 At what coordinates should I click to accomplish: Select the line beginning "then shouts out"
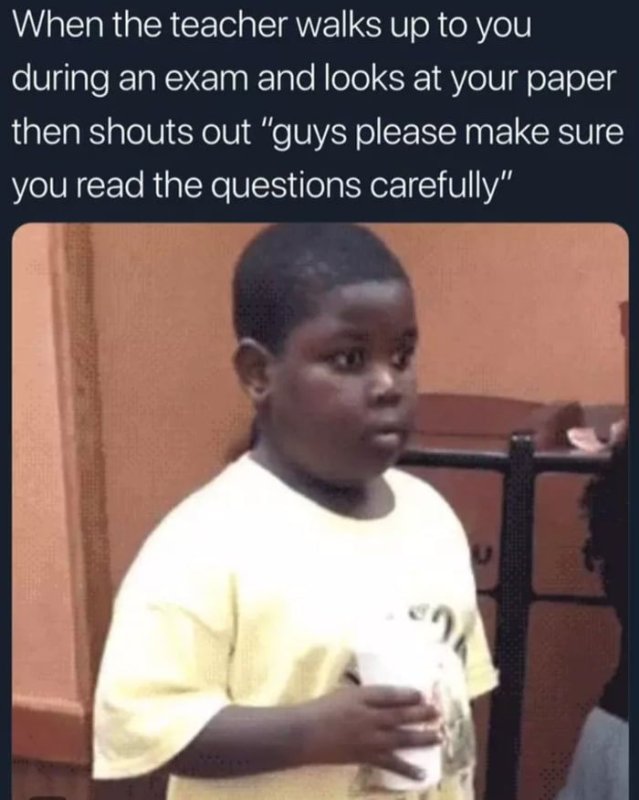coord(318,132)
